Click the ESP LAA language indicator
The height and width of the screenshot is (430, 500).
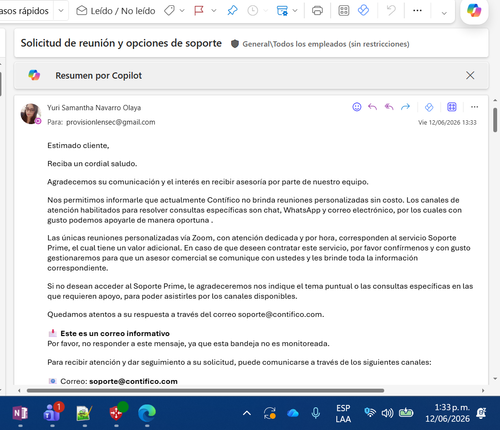coord(343,413)
